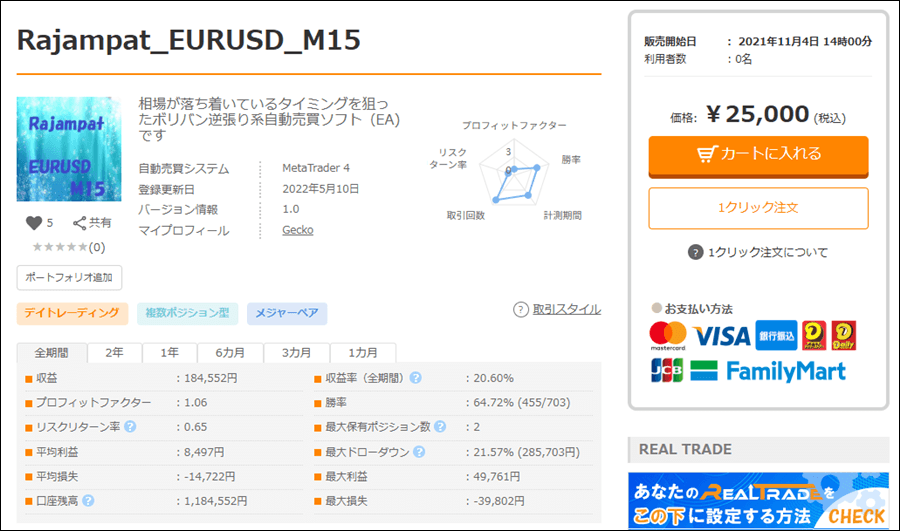Click the share icon
The height and width of the screenshot is (531, 900).
[81, 223]
